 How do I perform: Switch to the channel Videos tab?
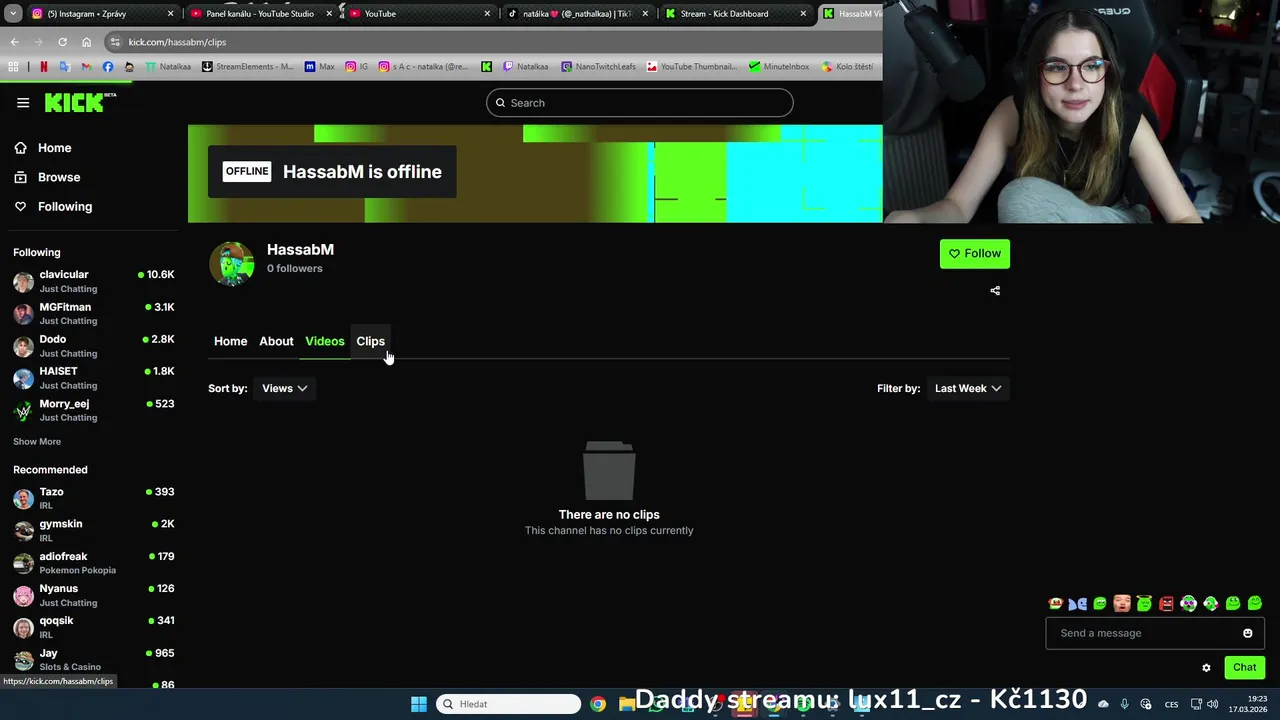[324, 341]
